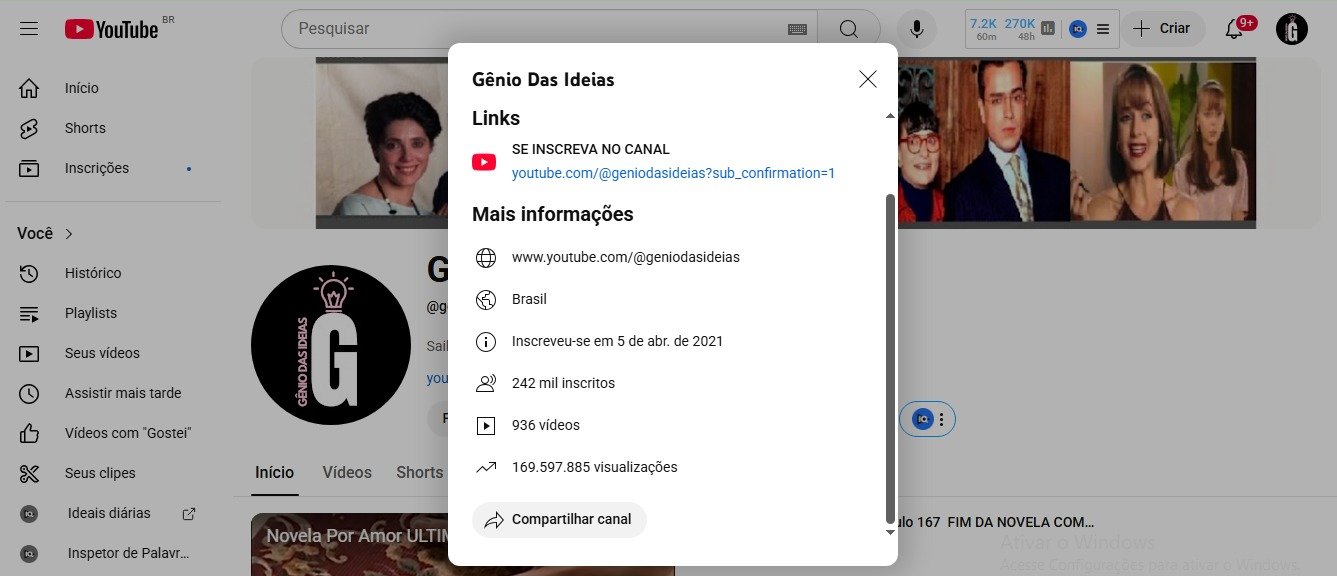Click the subscribers icon beside 242 mil inscritos
The width and height of the screenshot is (1337, 576).
486,383
